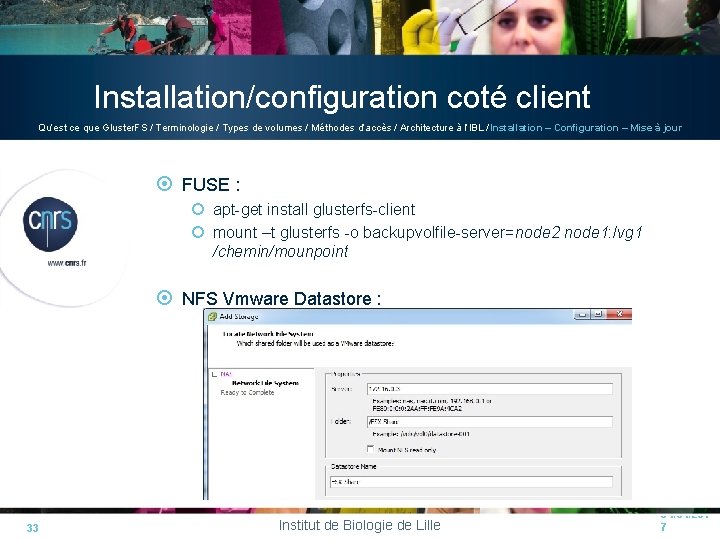Minimize the Add Storage dialog
720x540 pixels.
pos(582,315)
